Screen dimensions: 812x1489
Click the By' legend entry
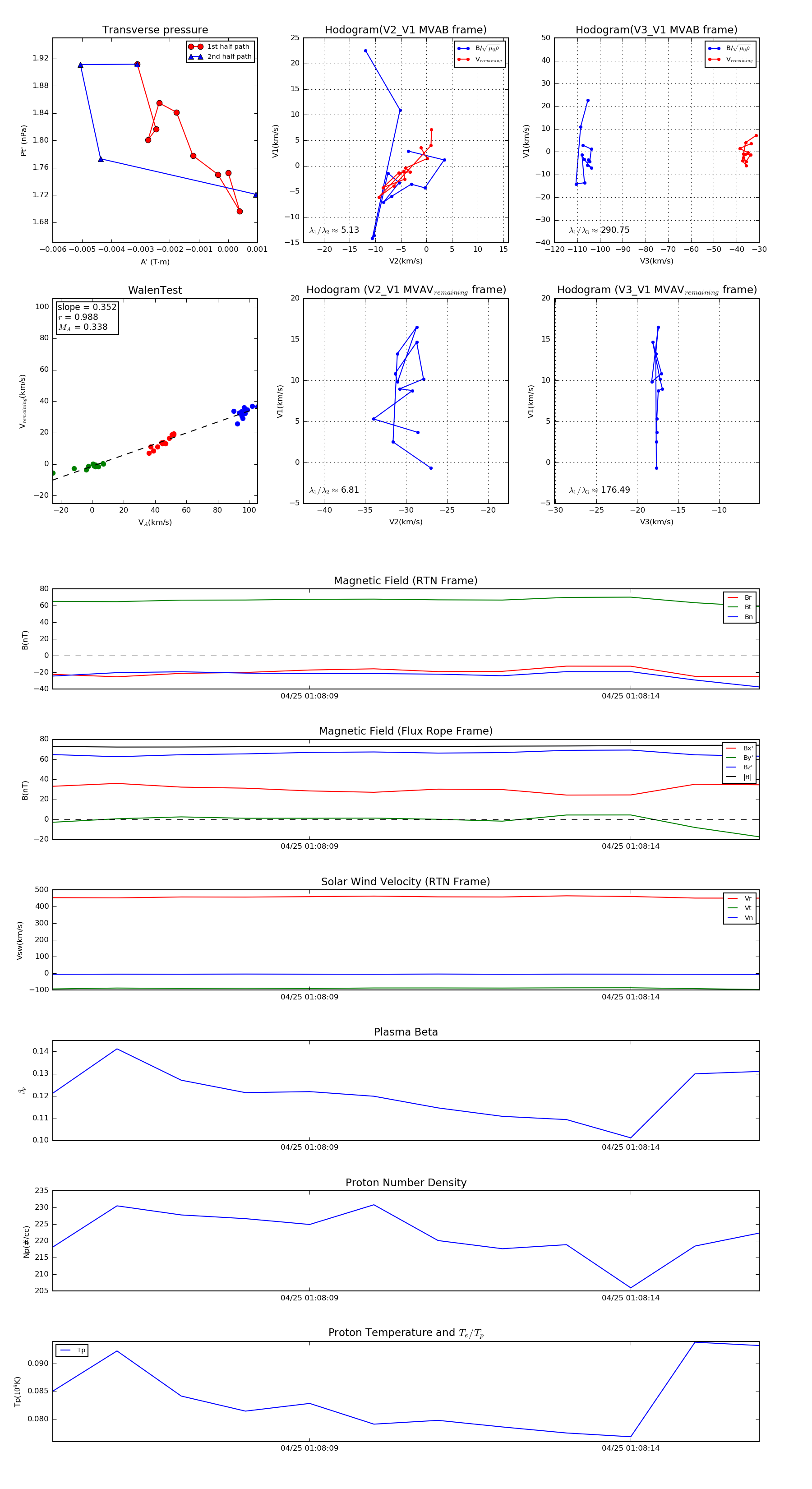click(739, 758)
